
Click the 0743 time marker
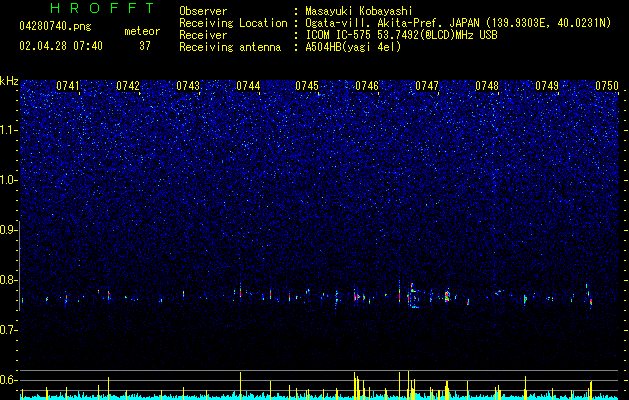pos(188,86)
